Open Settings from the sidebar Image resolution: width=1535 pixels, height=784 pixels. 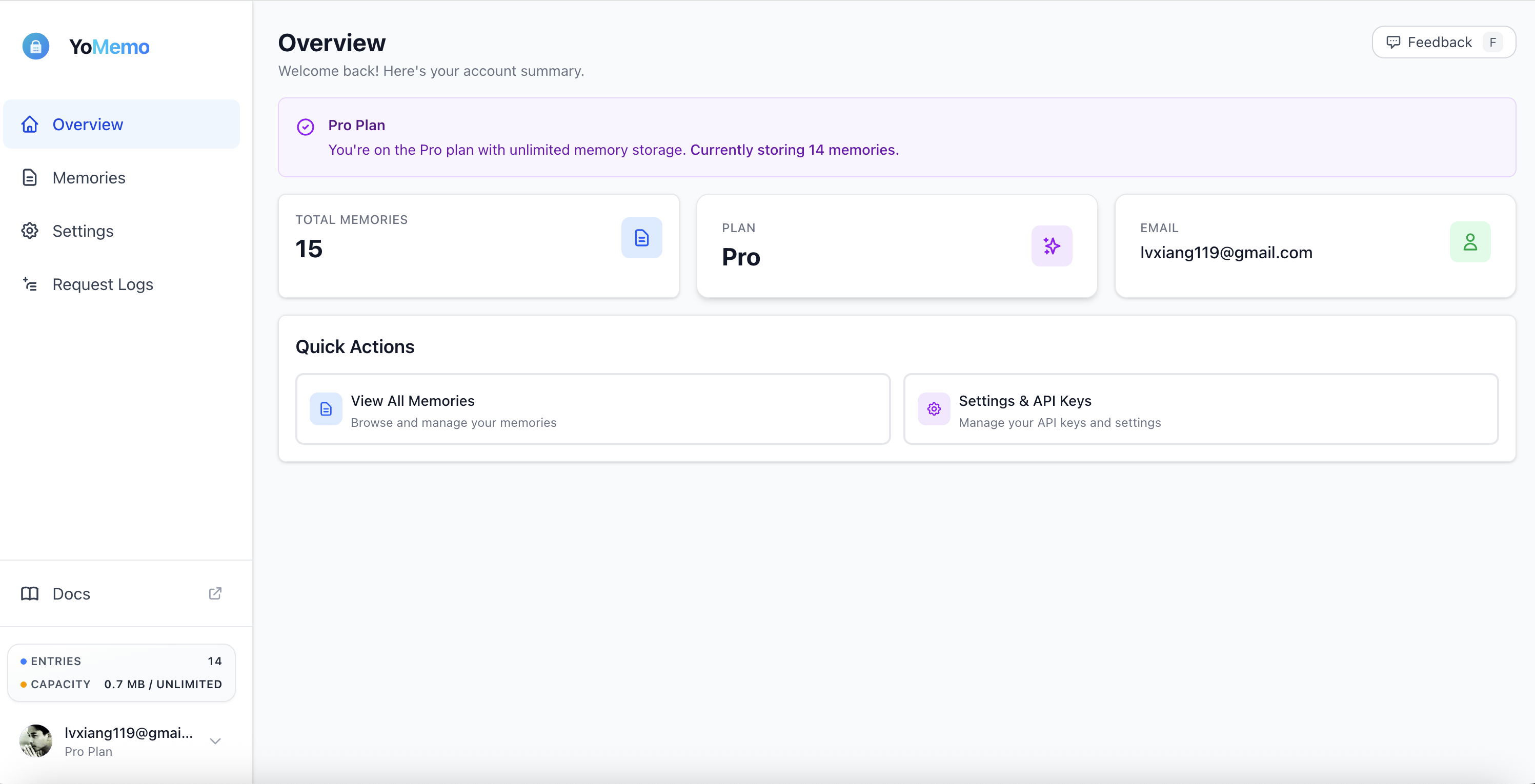[x=83, y=231]
